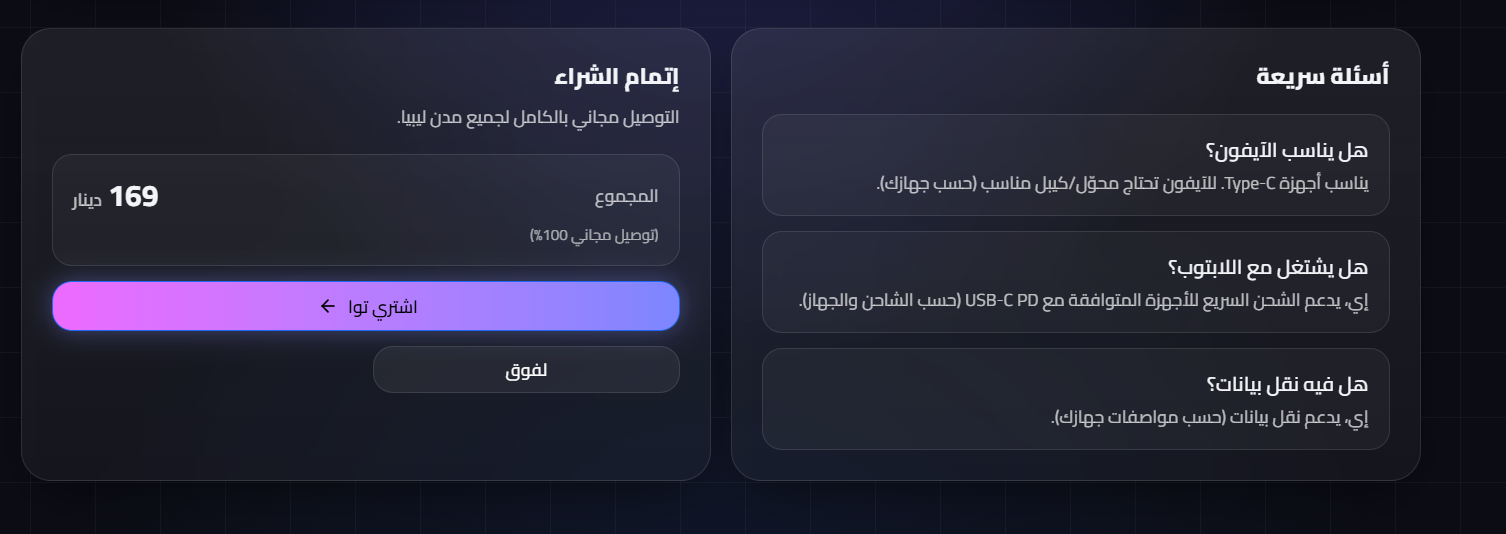The width and height of the screenshot is (1506, 534).
Task: Click the blank space left of أسئلة سريعة
Action: (x=1000, y=76)
